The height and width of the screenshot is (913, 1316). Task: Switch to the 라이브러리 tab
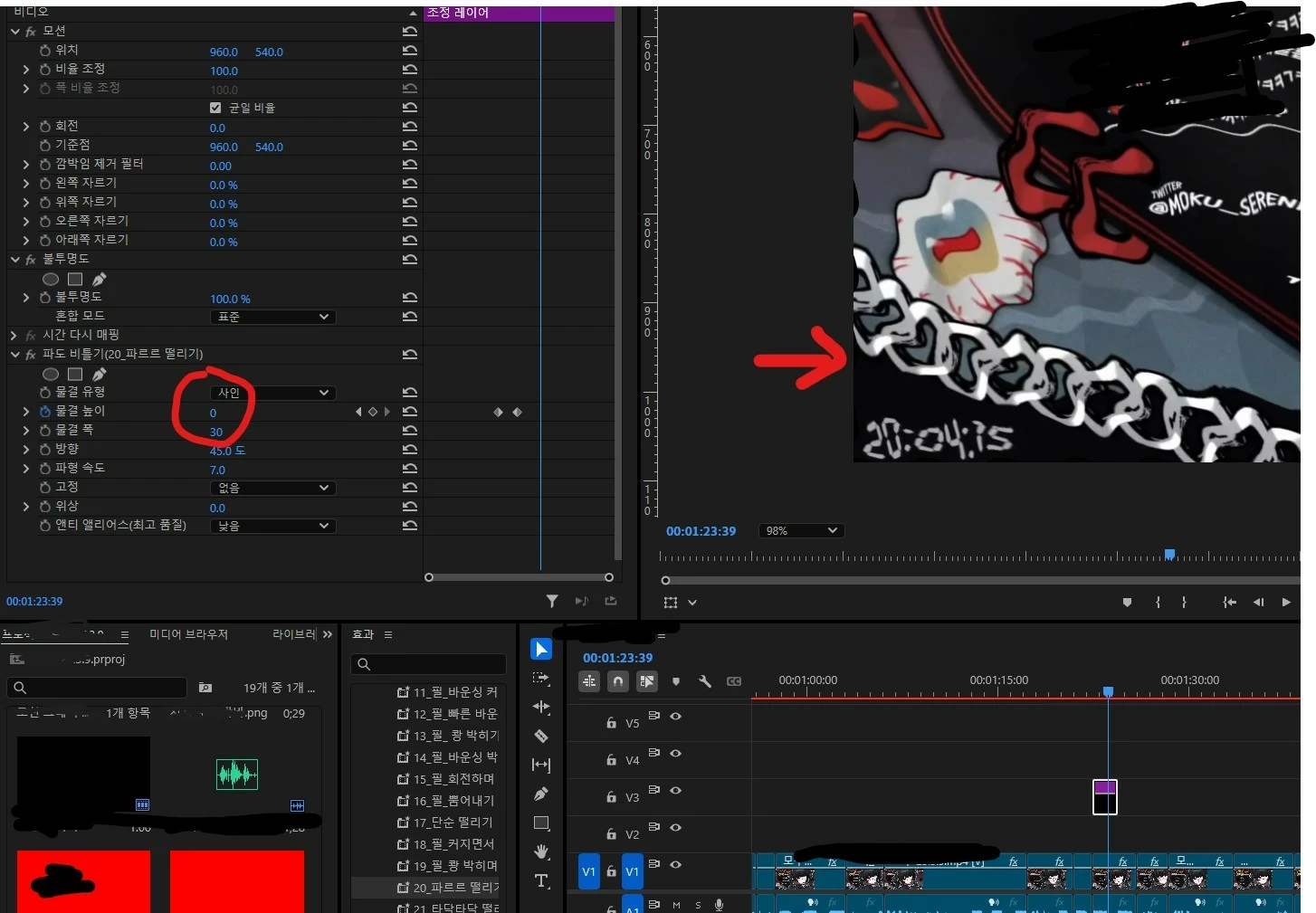(294, 634)
